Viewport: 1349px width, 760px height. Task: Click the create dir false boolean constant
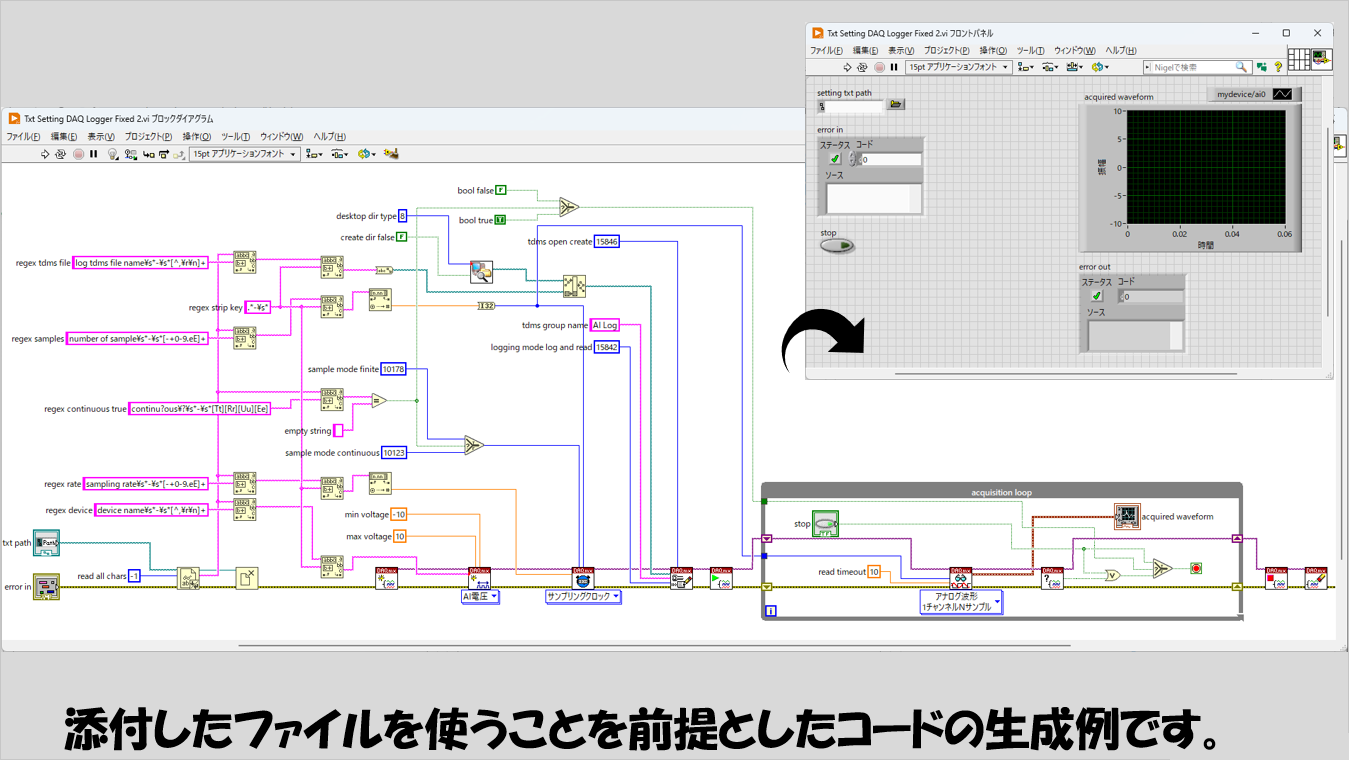click(402, 237)
